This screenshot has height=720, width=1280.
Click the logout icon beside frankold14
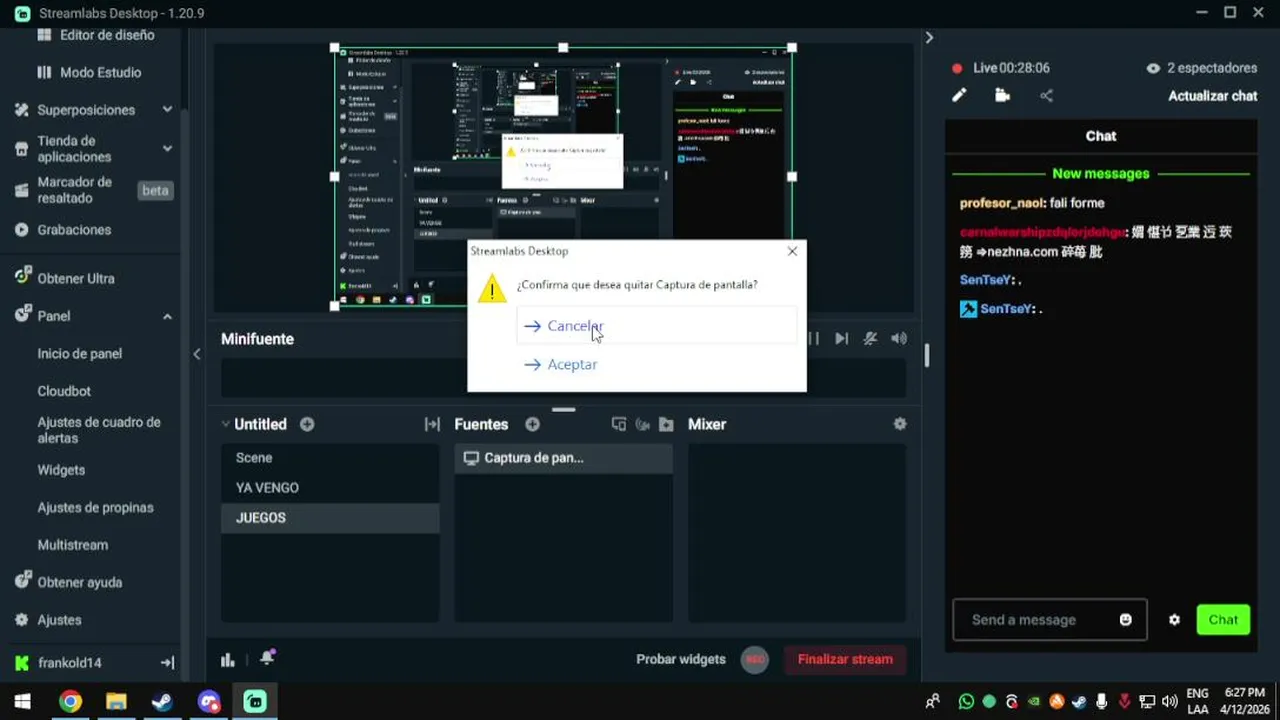click(167, 663)
